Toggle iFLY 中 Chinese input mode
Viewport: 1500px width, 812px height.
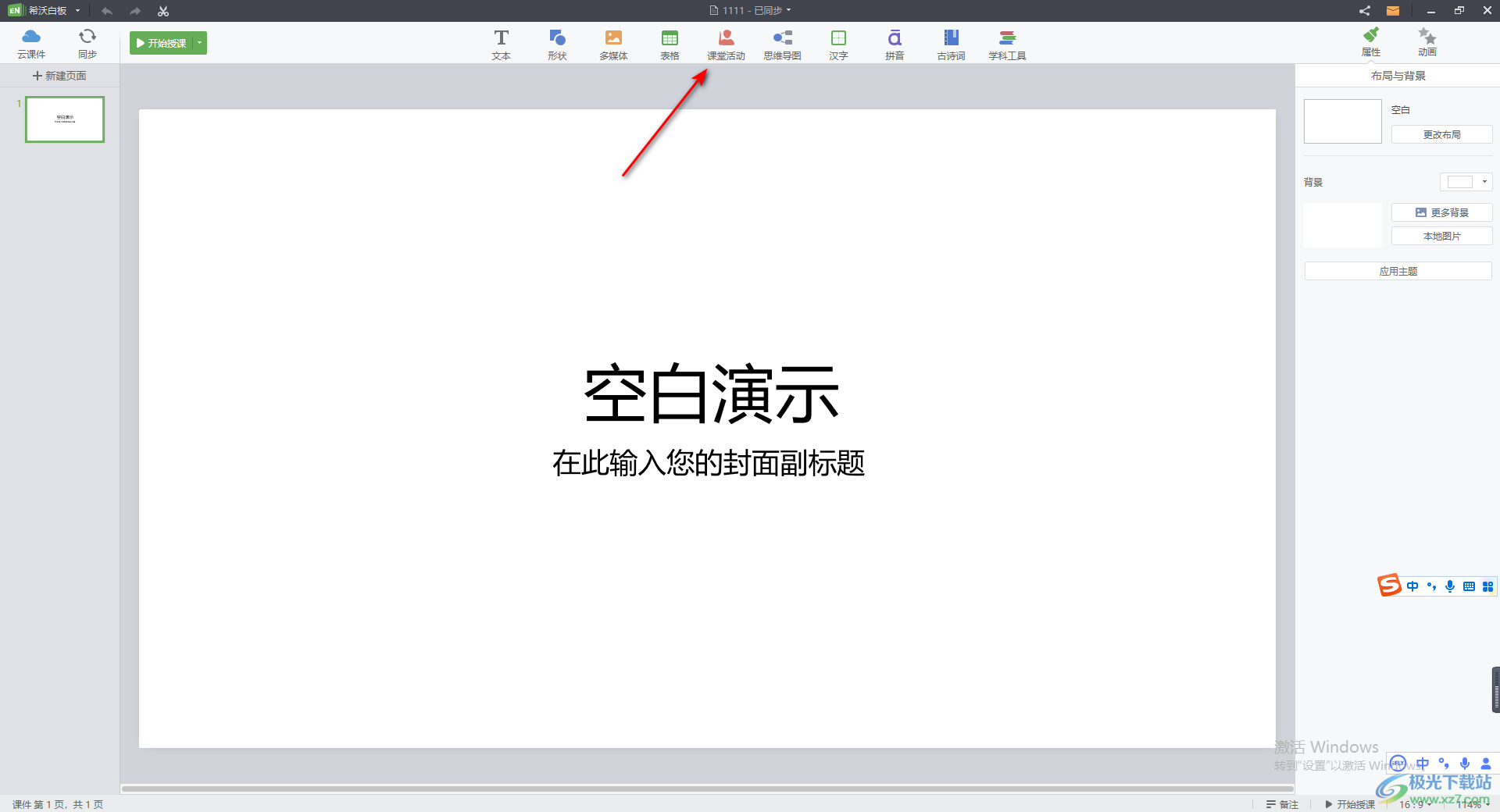click(1423, 764)
